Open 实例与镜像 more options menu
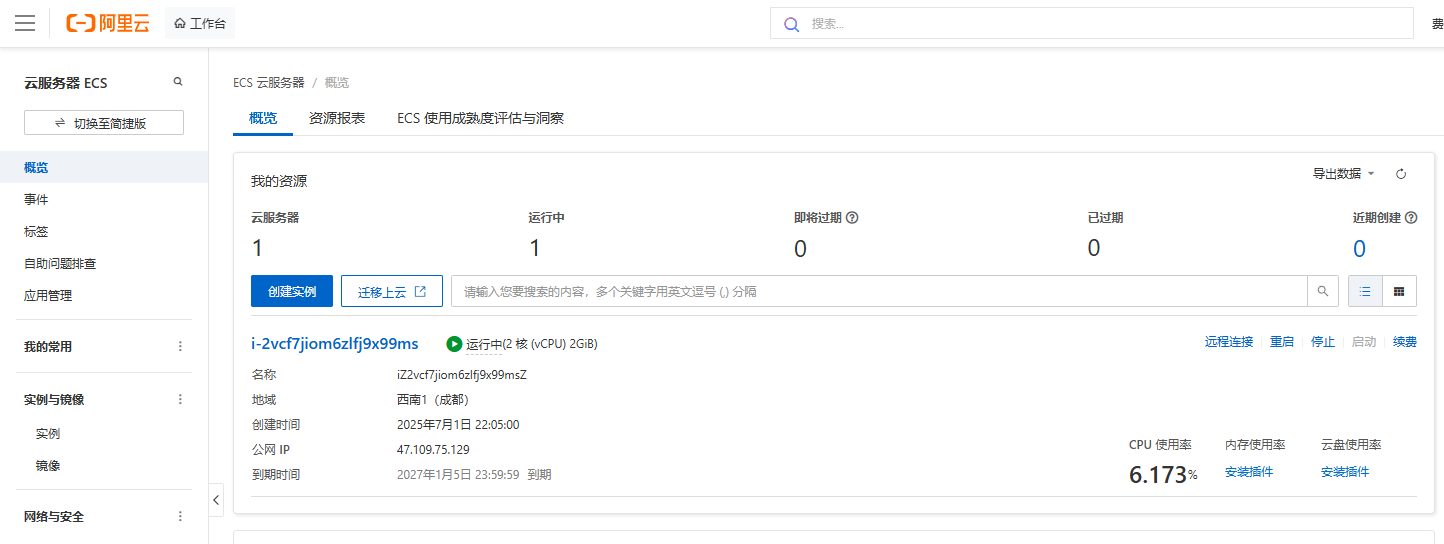The width and height of the screenshot is (1444, 544). 180,399
